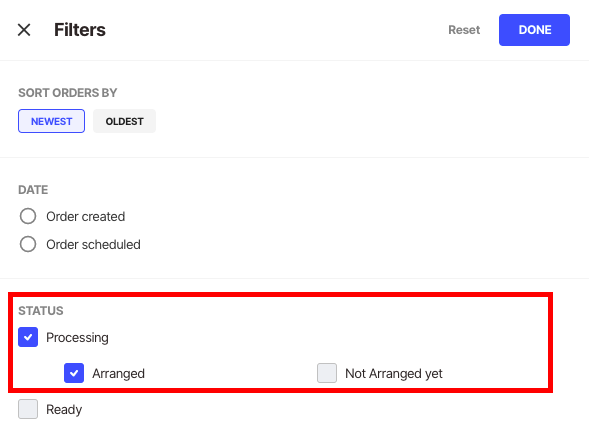Select the Order created radio button
The height and width of the screenshot is (443, 589).
28,216
